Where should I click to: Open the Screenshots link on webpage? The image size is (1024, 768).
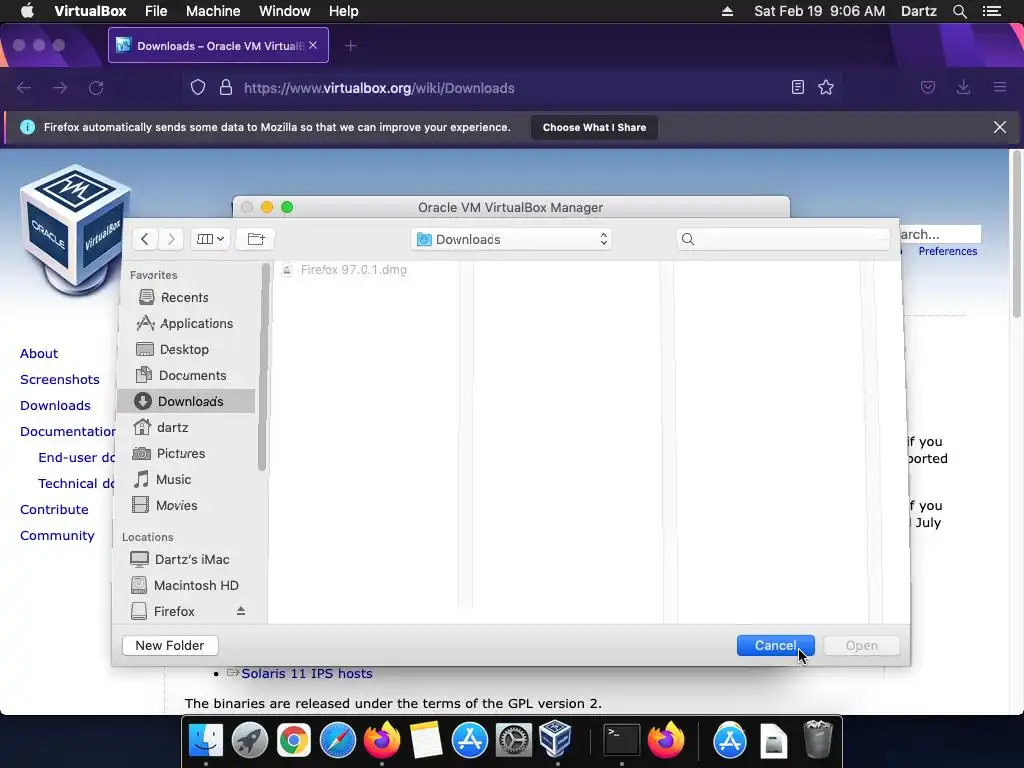click(59, 379)
